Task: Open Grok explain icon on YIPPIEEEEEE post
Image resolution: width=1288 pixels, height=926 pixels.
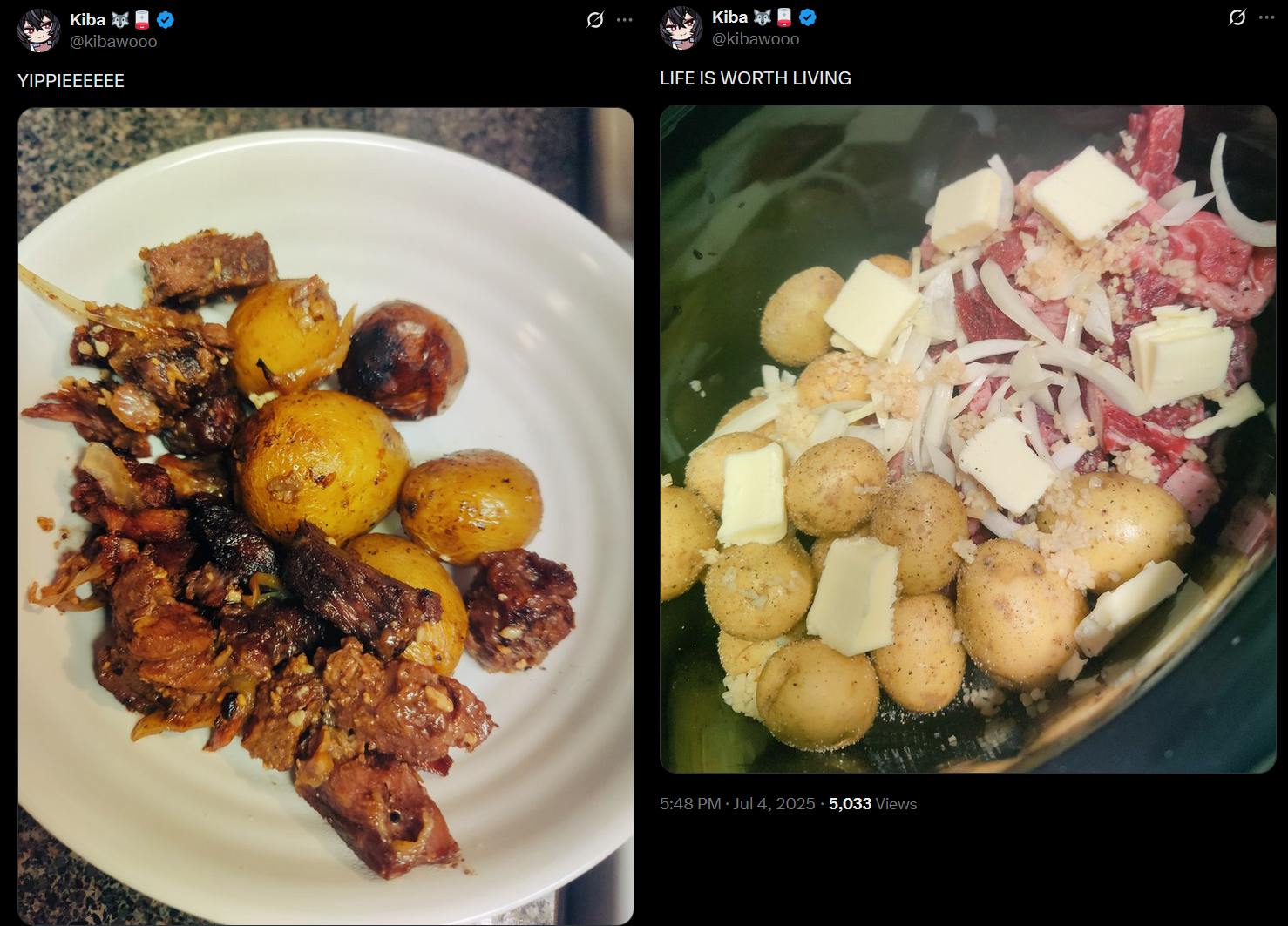Action: 595,19
